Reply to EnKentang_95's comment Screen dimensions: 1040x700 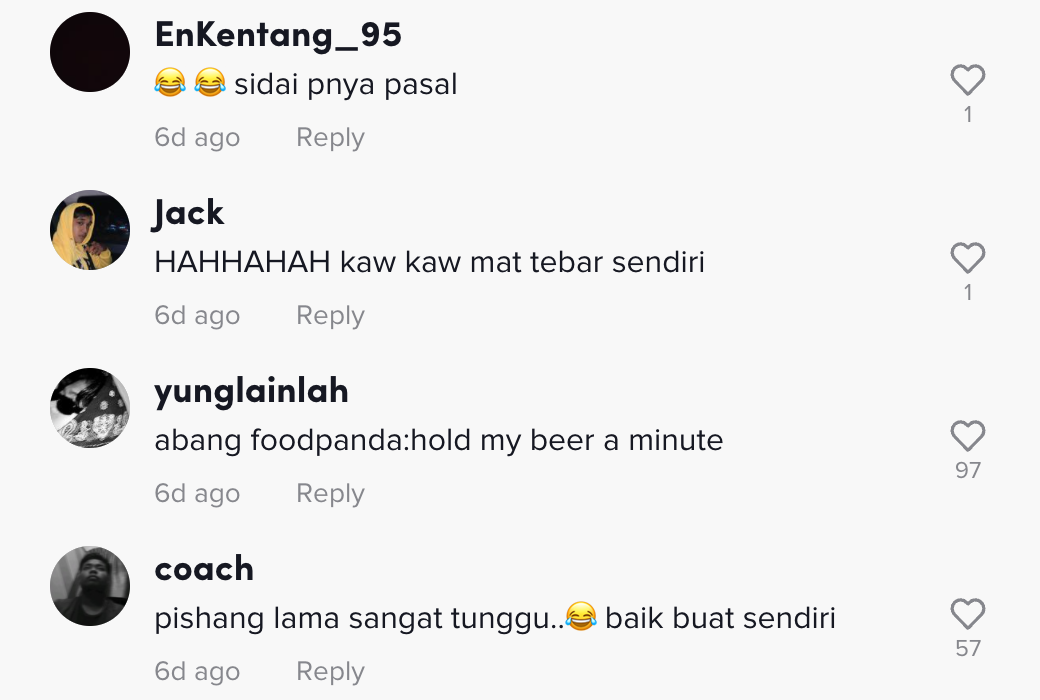[x=330, y=138]
